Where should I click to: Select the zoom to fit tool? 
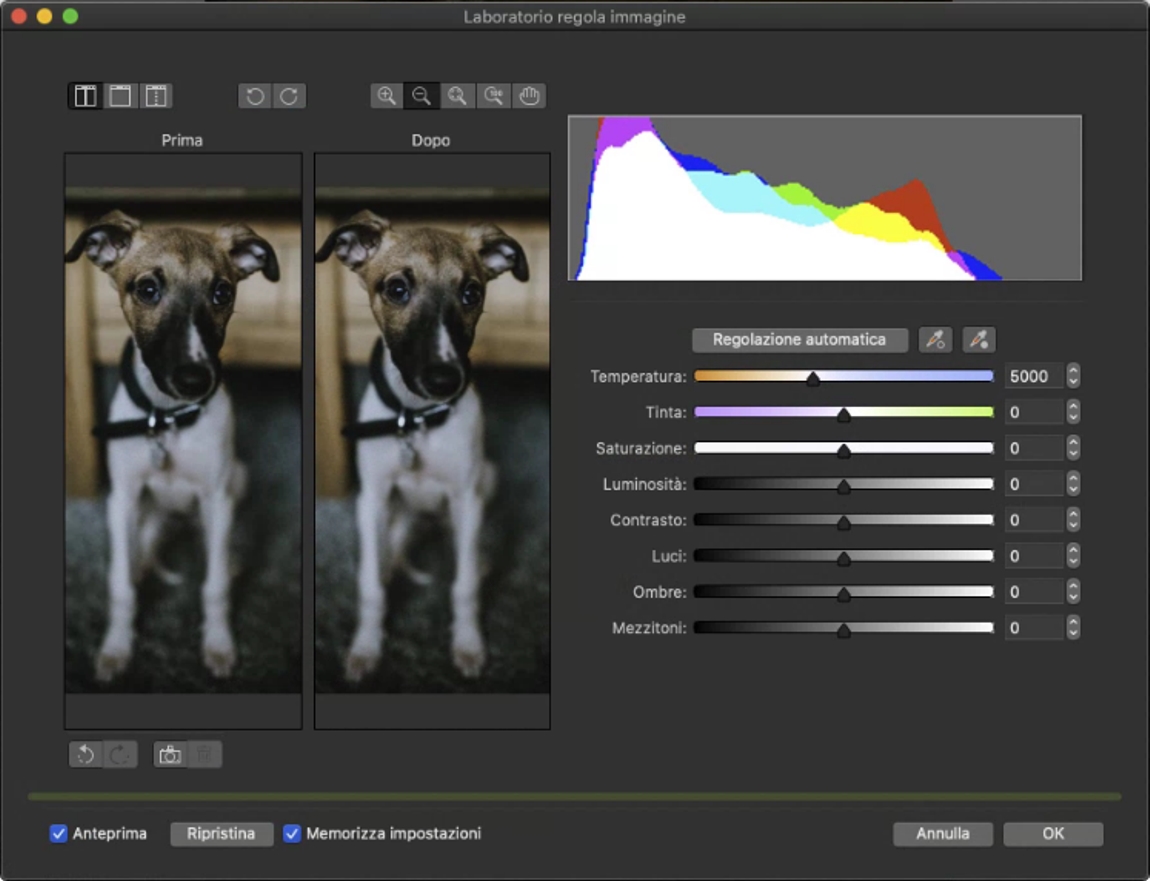[457, 96]
